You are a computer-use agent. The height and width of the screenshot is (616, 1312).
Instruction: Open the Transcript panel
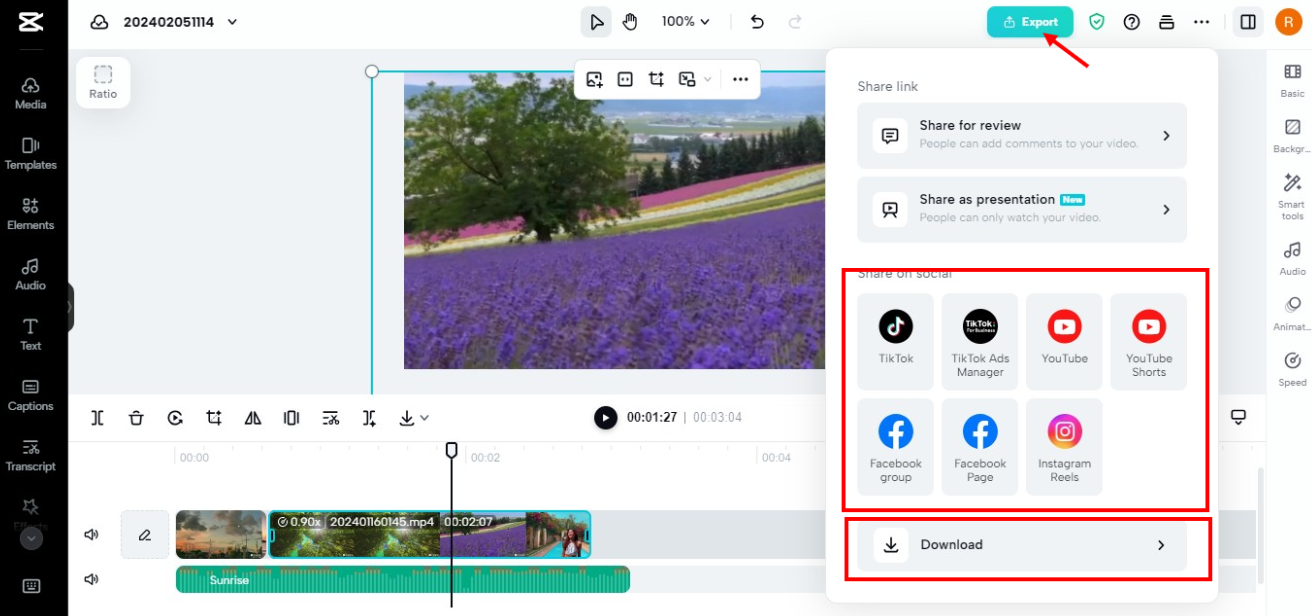[x=30, y=454]
